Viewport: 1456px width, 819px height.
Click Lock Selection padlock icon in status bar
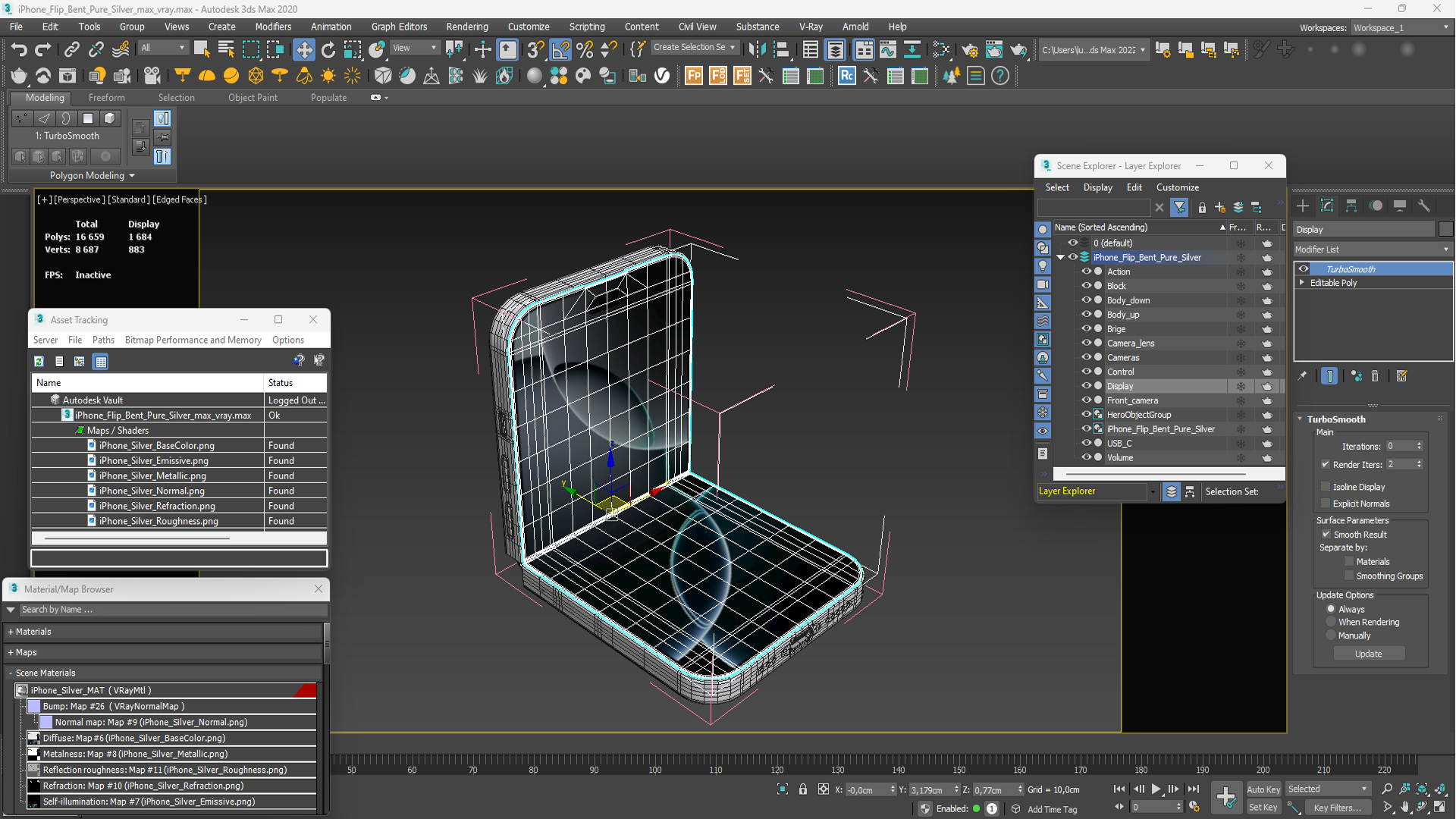point(803,789)
